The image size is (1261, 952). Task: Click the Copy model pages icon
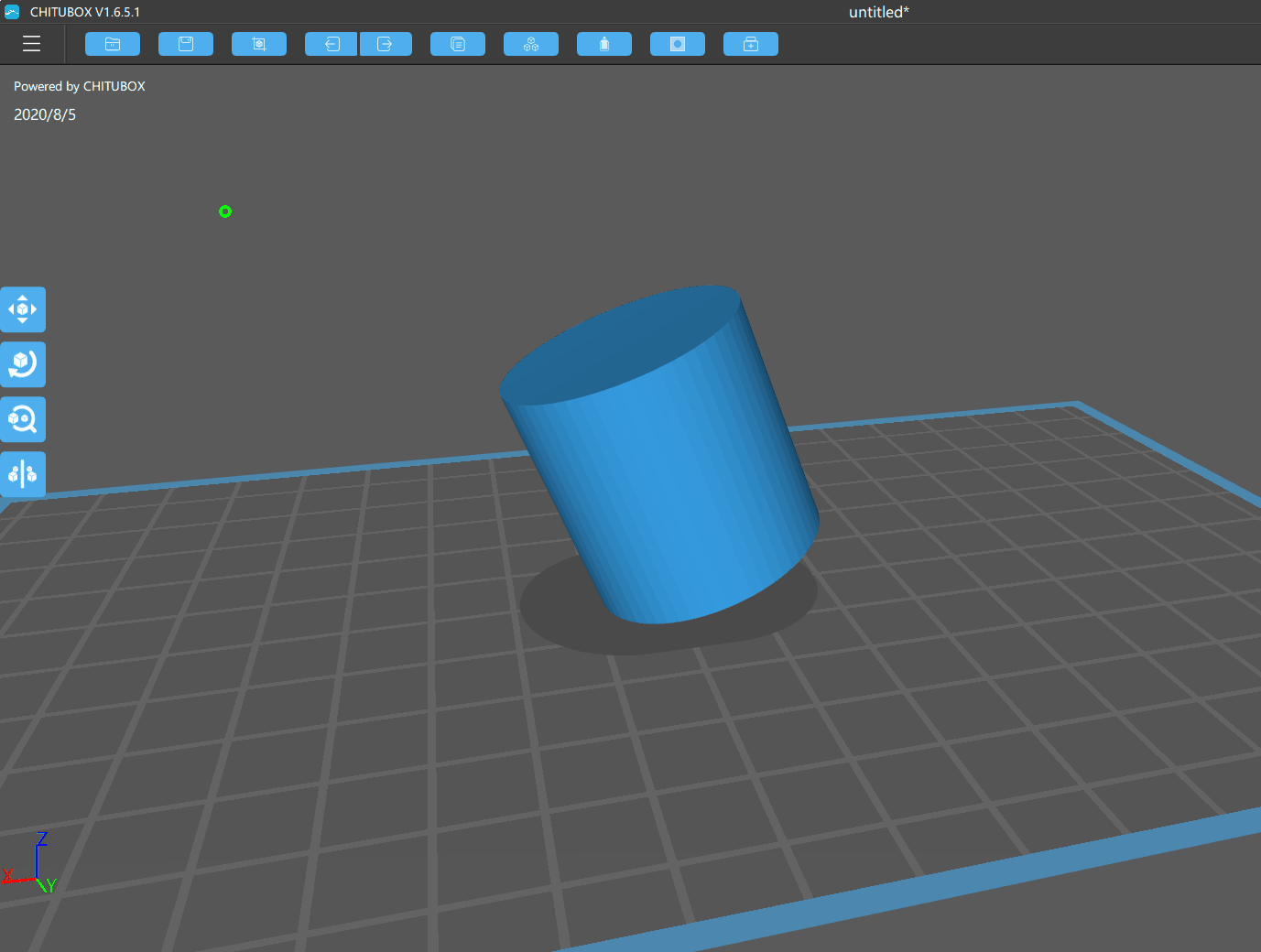(458, 44)
